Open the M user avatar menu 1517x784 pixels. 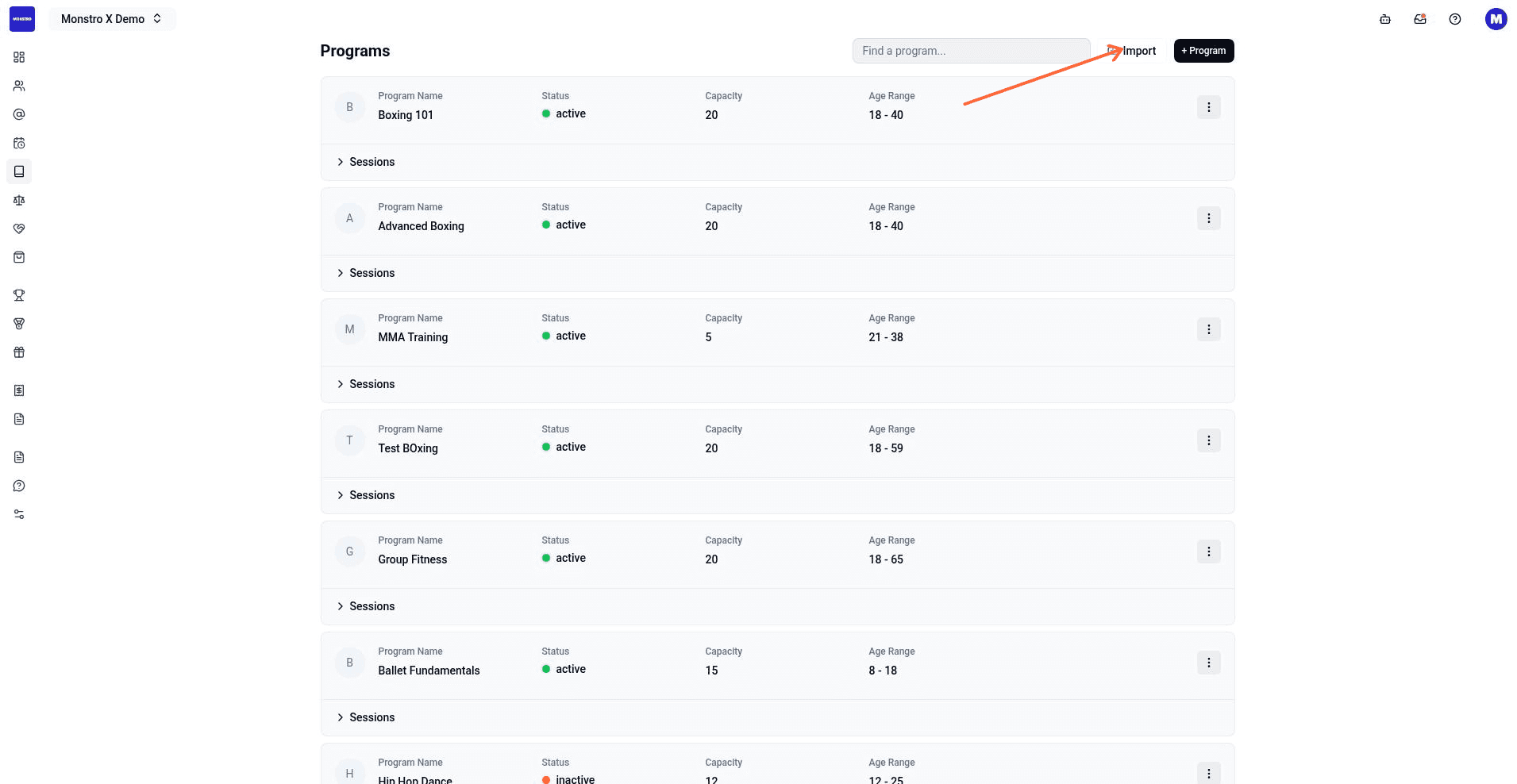coord(1496,19)
